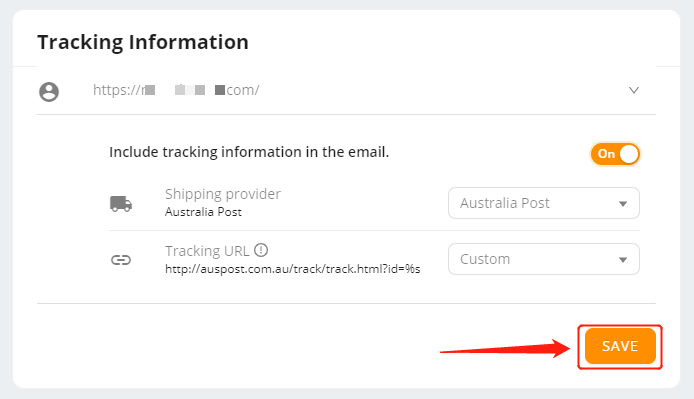
Task: Click the shipping truck icon
Action: [121, 204]
